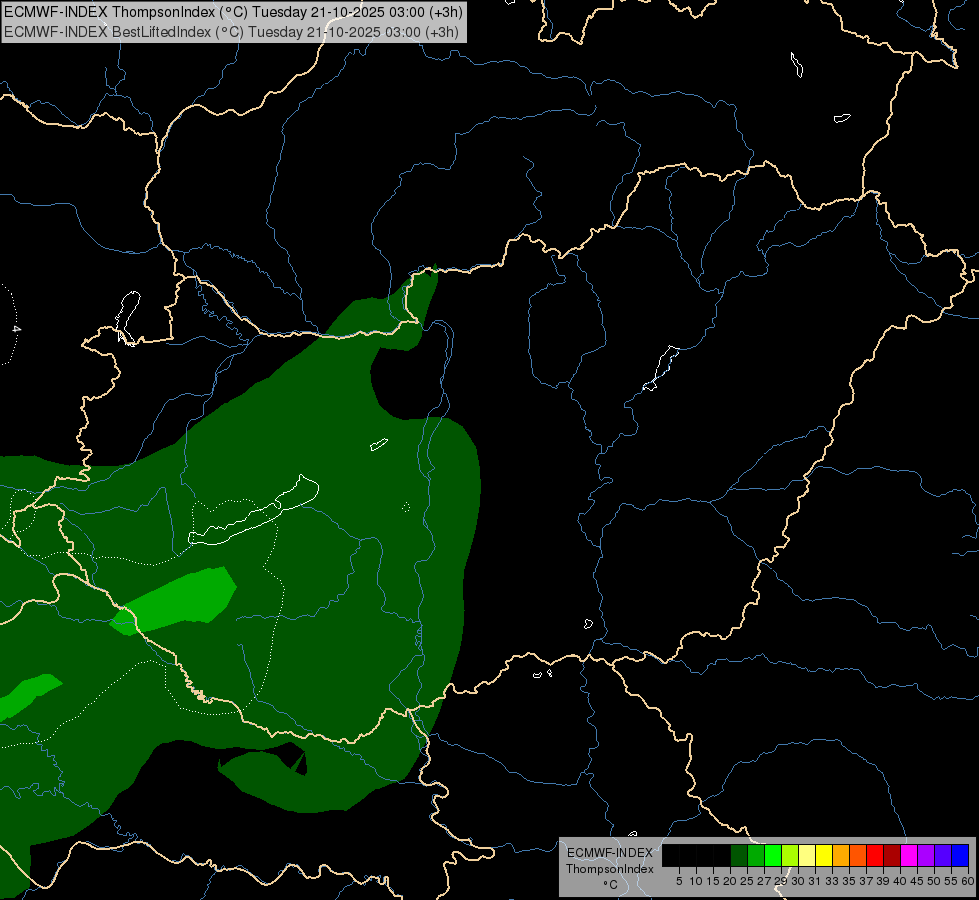
Task: Click the legend tick value 40
Action: pyautogui.click(x=900, y=881)
